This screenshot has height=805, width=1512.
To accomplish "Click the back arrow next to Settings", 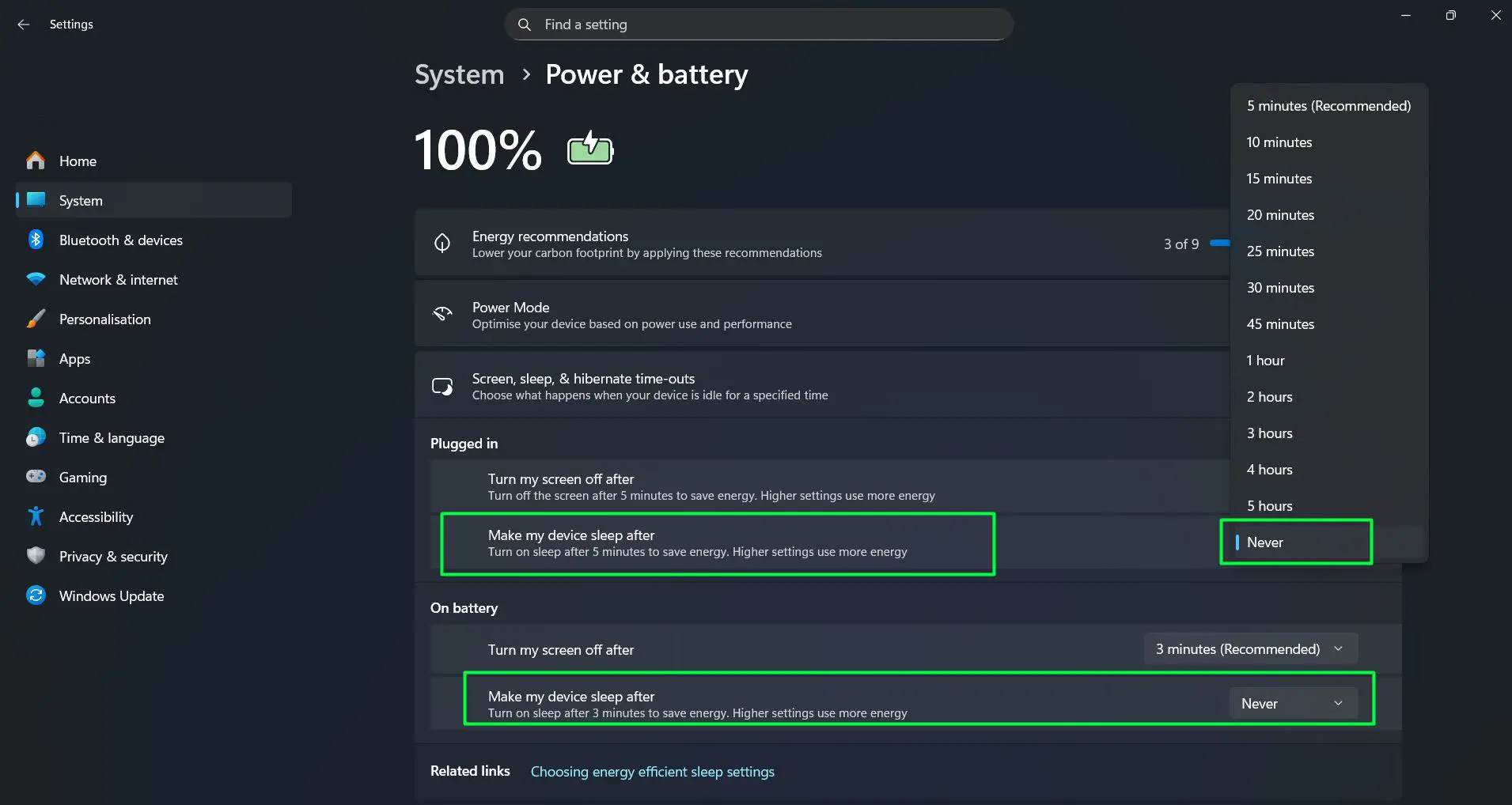I will click(x=23, y=24).
